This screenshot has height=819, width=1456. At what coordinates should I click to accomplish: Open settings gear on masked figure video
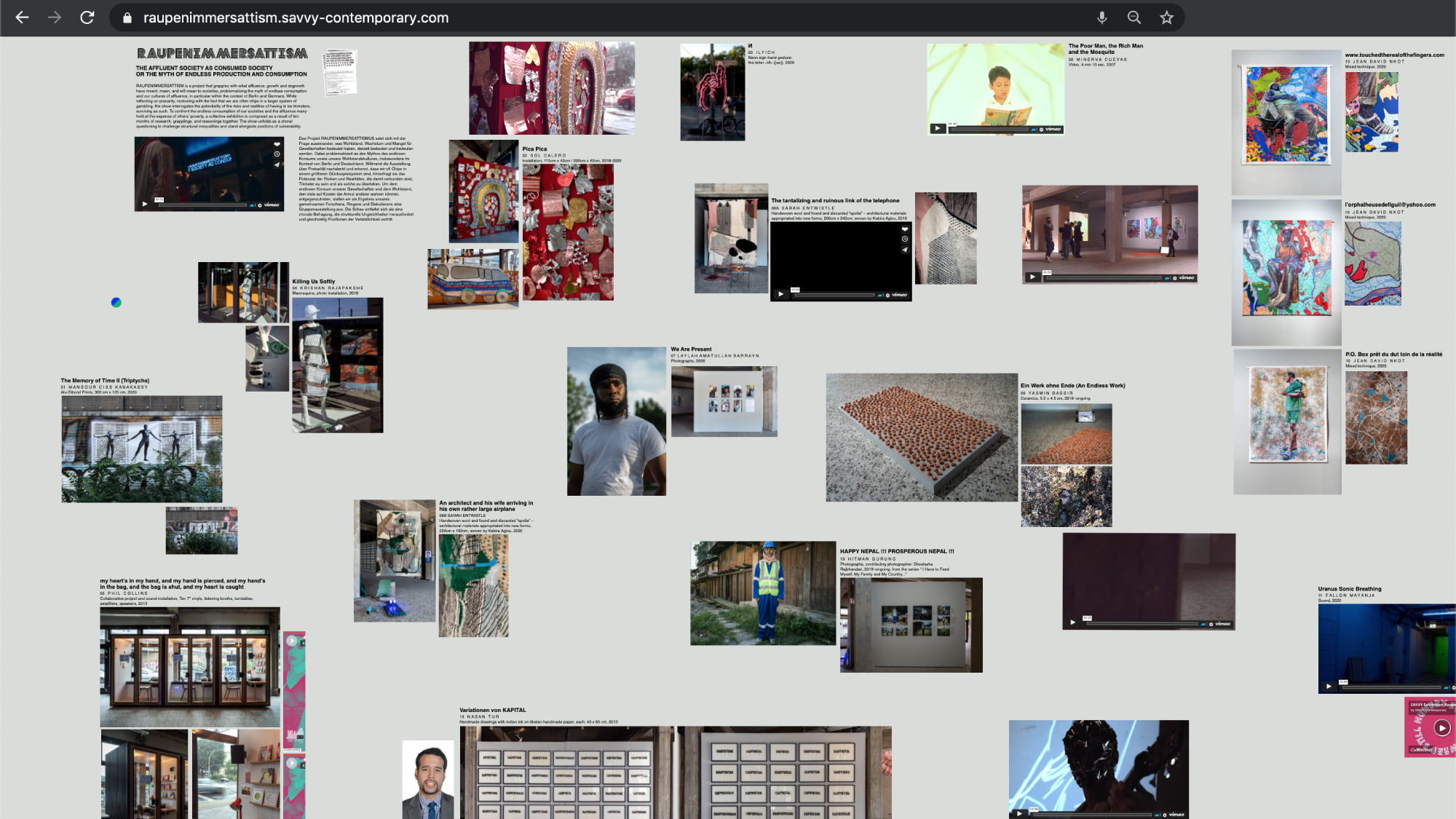[x=1164, y=815]
